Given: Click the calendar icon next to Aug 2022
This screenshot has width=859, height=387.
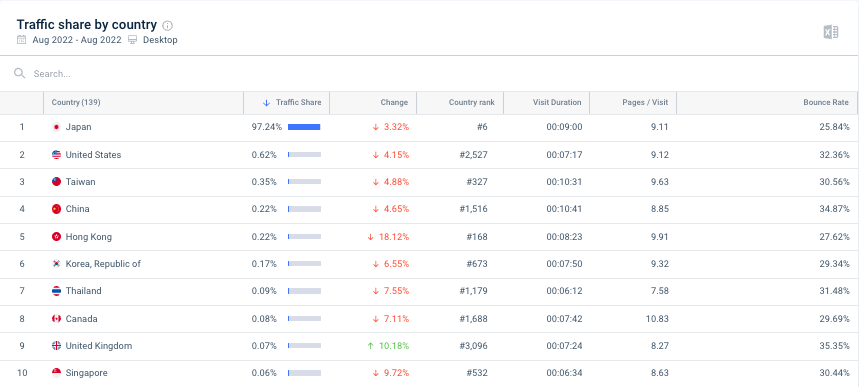Looking at the screenshot, I should [21, 39].
